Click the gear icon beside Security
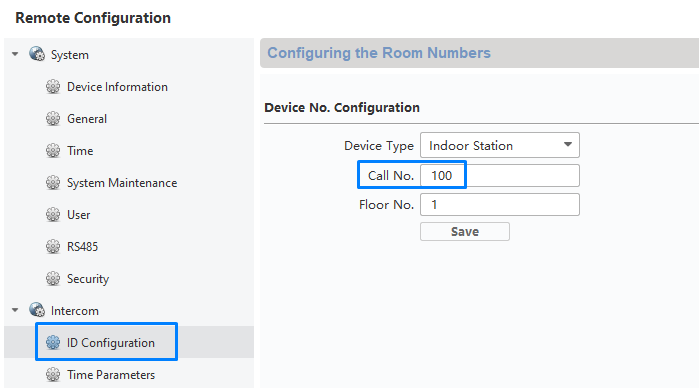Image resolution: width=699 pixels, height=388 pixels. pyautogui.click(x=53, y=279)
